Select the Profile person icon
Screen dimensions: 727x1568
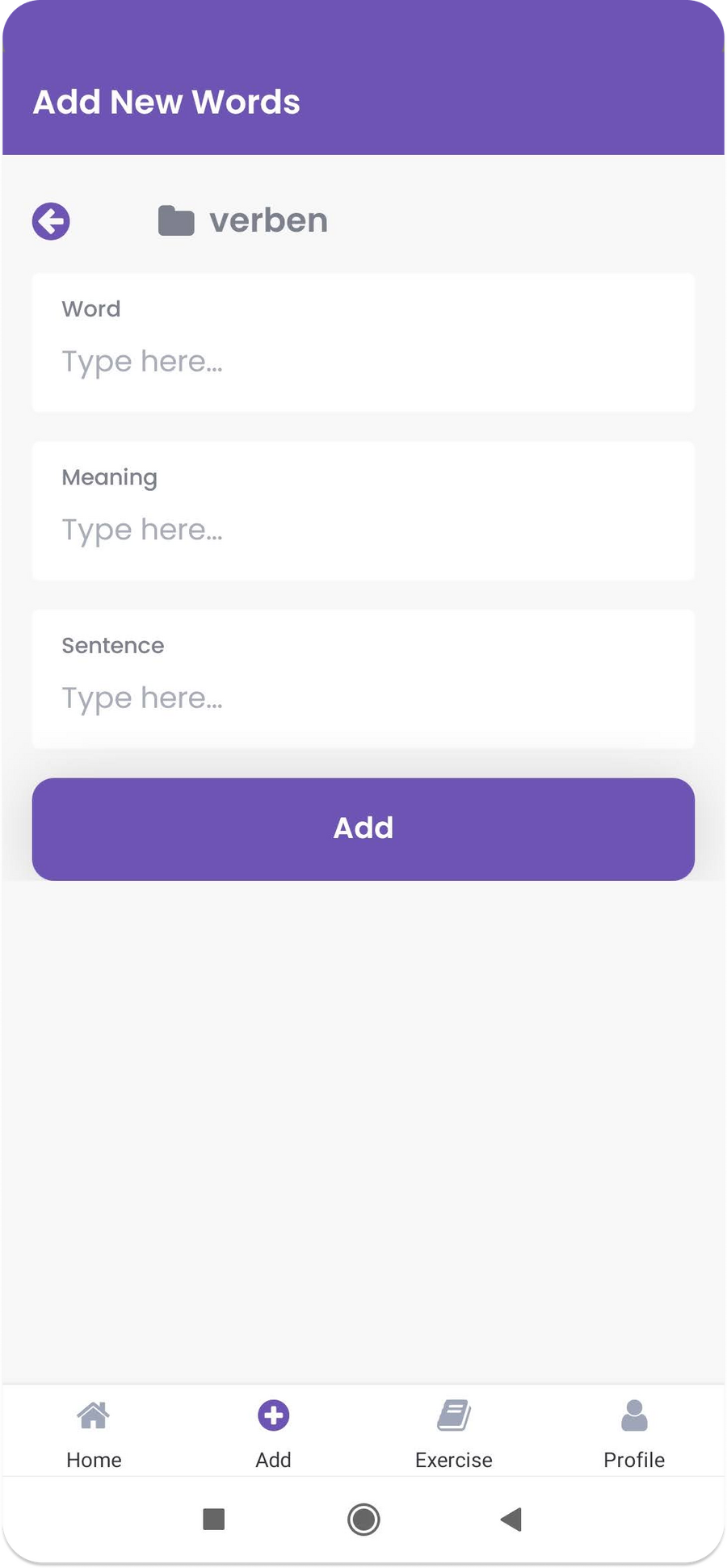(634, 1415)
